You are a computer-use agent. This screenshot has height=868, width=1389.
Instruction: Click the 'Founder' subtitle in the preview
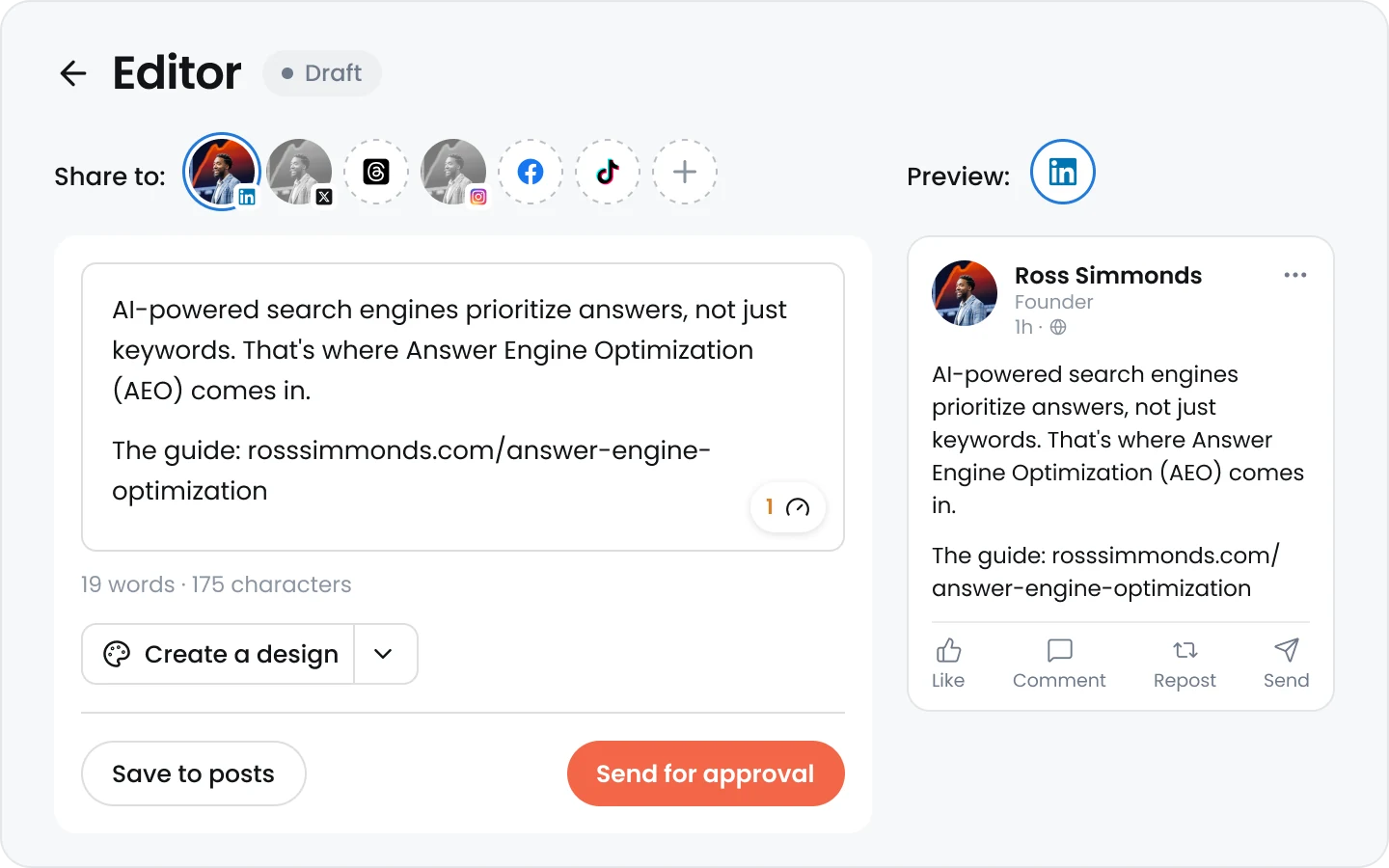pyautogui.click(x=1053, y=302)
